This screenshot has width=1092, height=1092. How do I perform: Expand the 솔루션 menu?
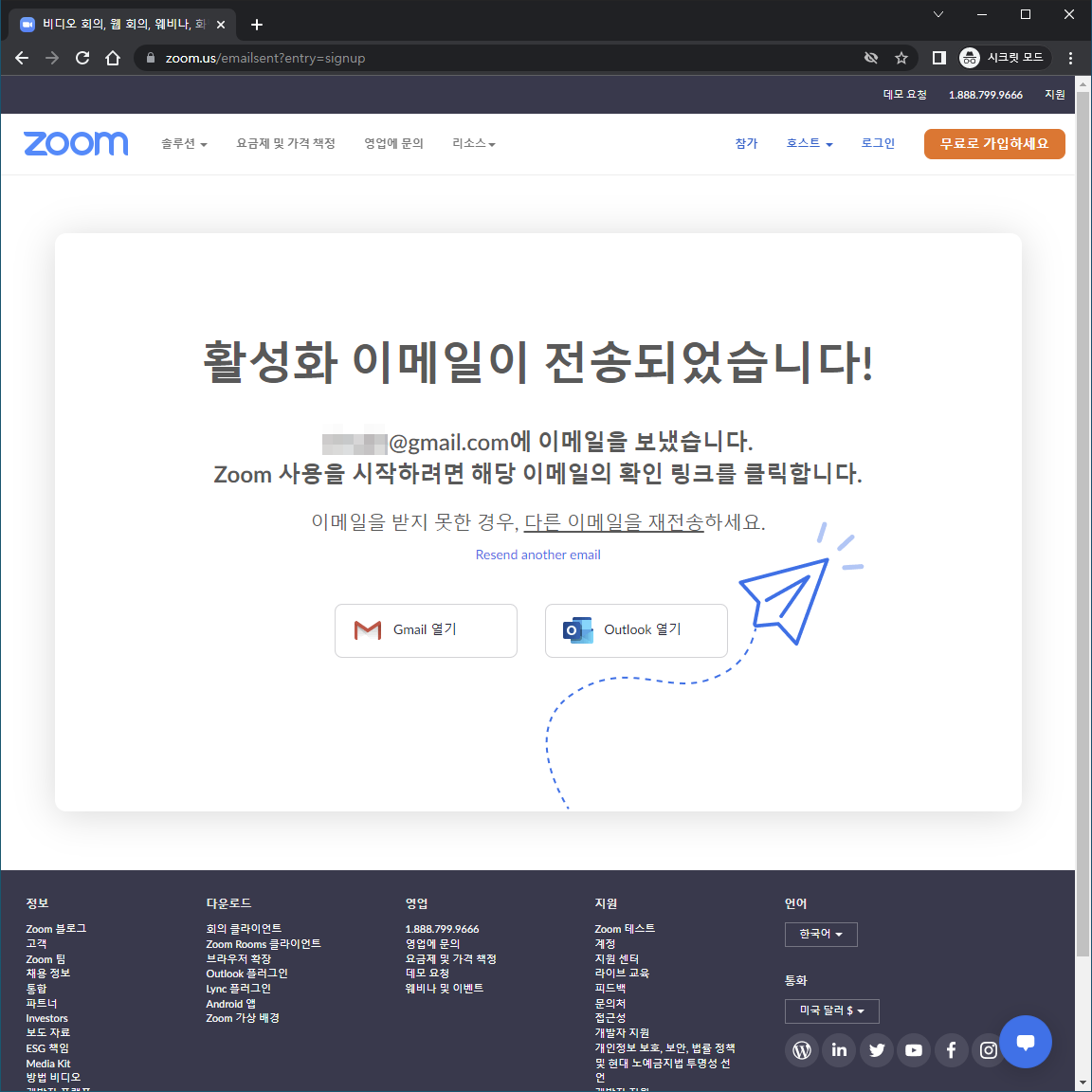click(184, 143)
